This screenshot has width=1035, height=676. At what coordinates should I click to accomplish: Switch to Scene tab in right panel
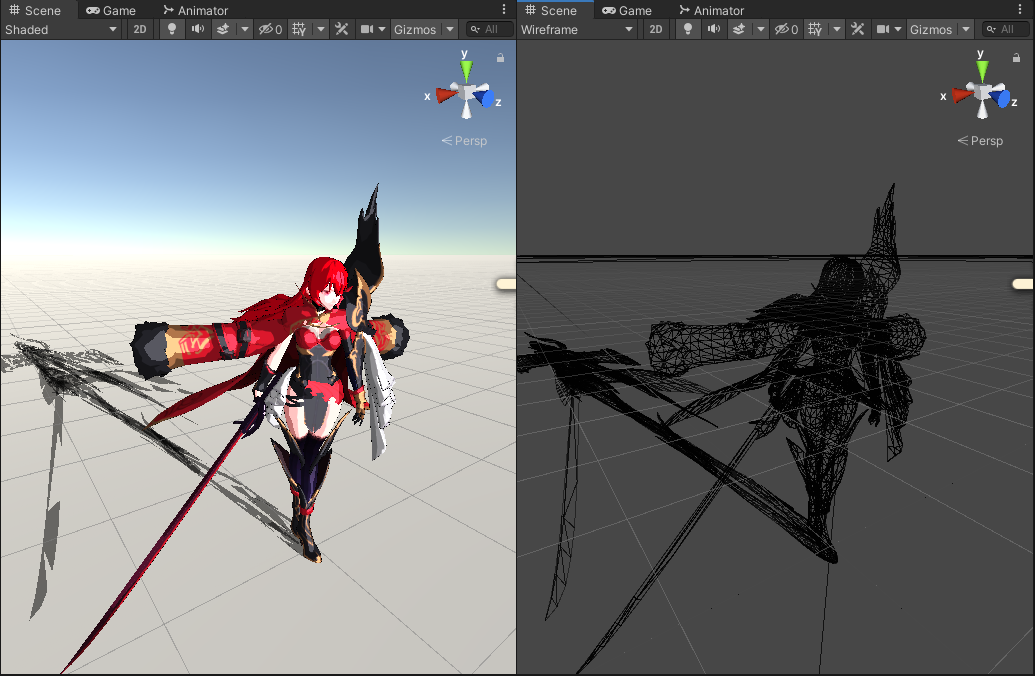[552, 10]
